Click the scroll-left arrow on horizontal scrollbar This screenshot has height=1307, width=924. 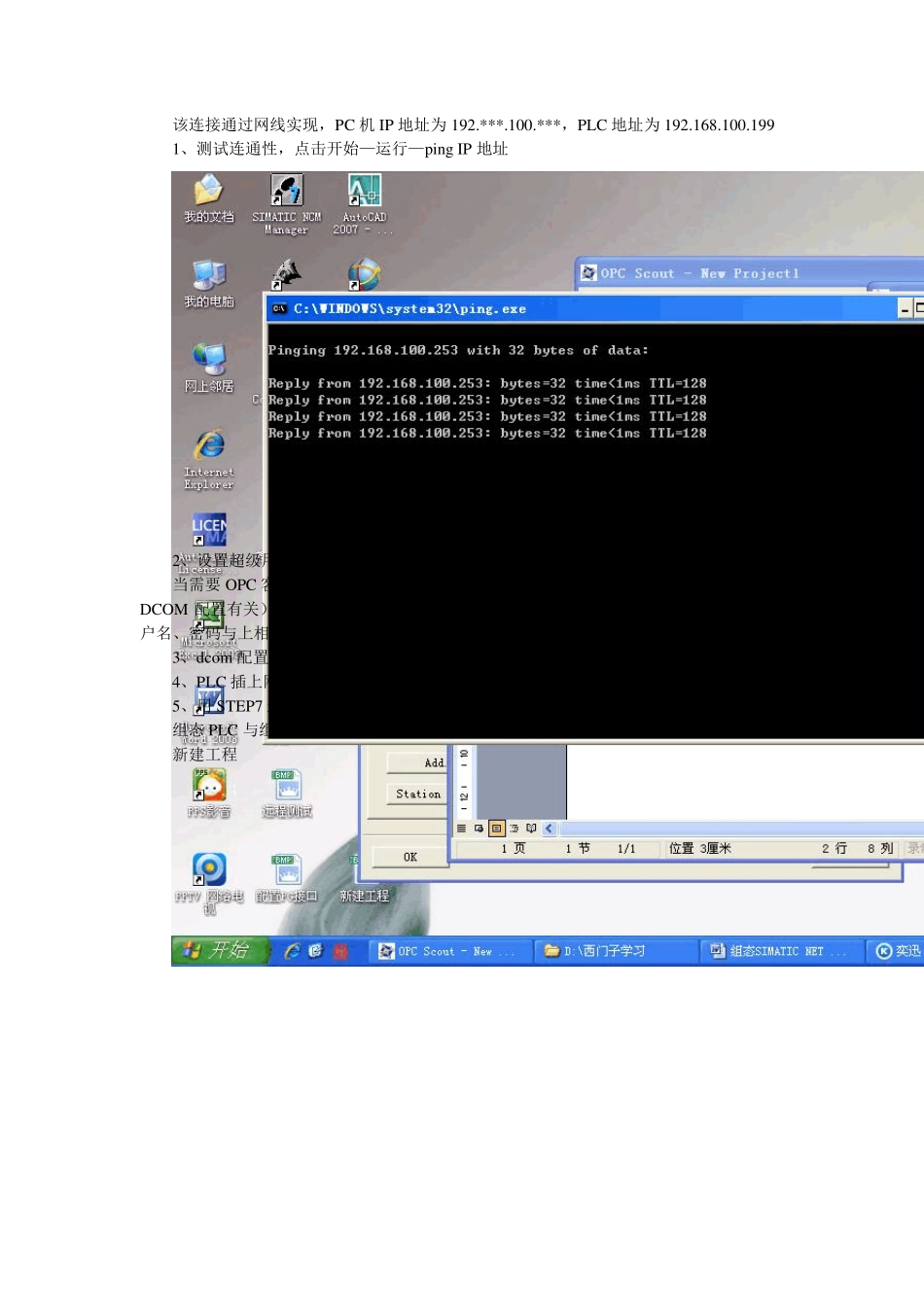tap(549, 829)
